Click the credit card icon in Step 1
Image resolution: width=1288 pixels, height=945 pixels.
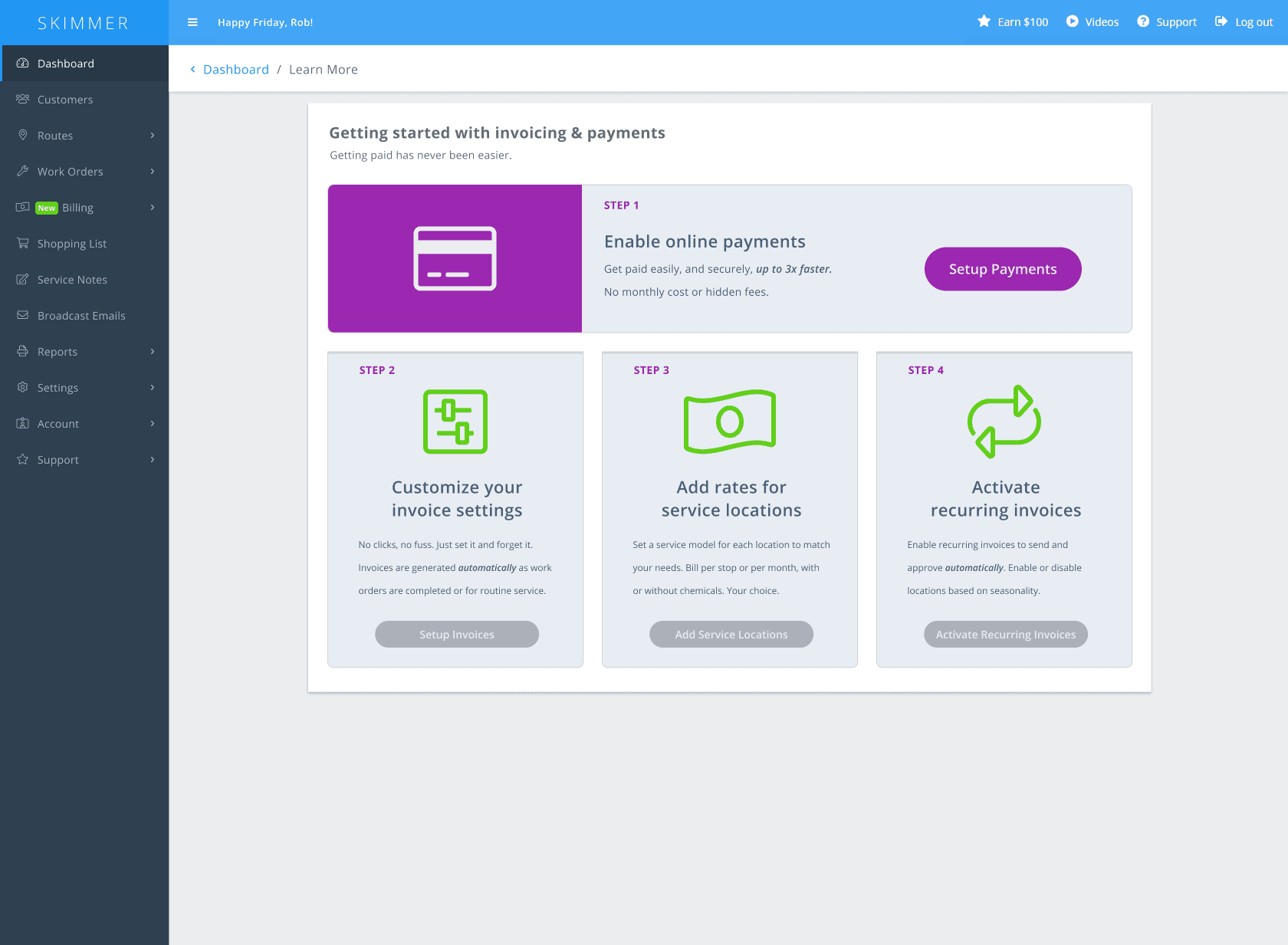click(x=455, y=258)
